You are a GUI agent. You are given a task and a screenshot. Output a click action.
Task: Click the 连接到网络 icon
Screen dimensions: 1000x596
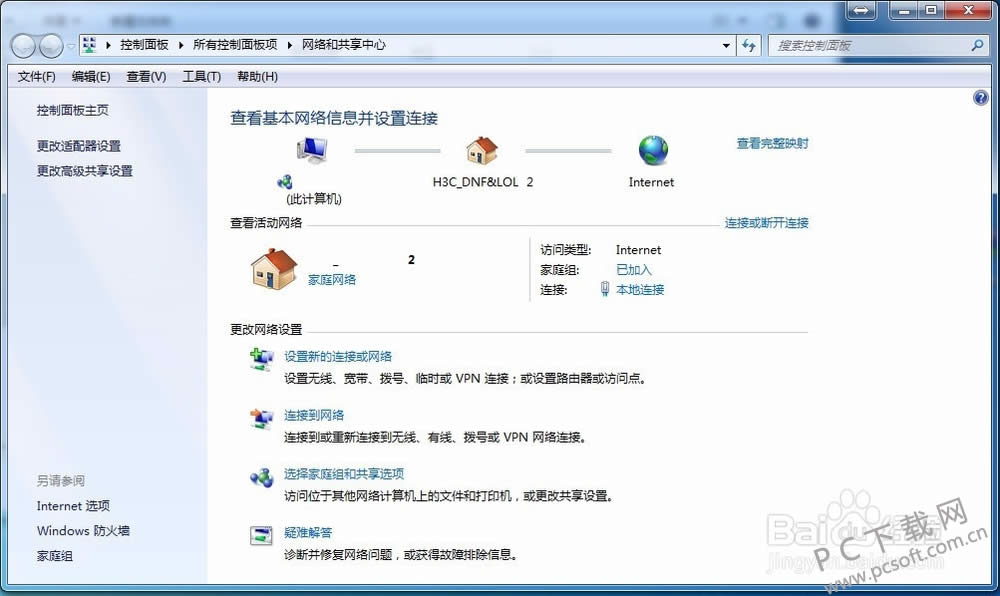(261, 419)
